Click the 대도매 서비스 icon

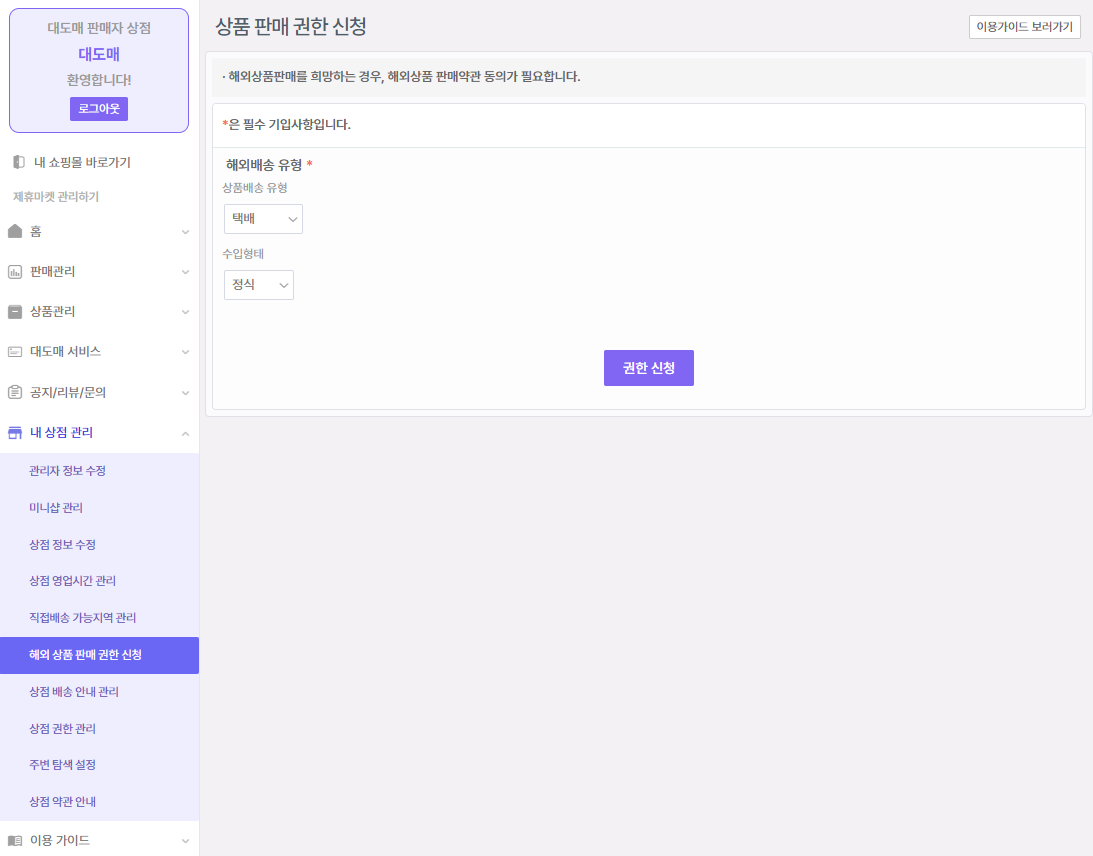tap(15, 352)
